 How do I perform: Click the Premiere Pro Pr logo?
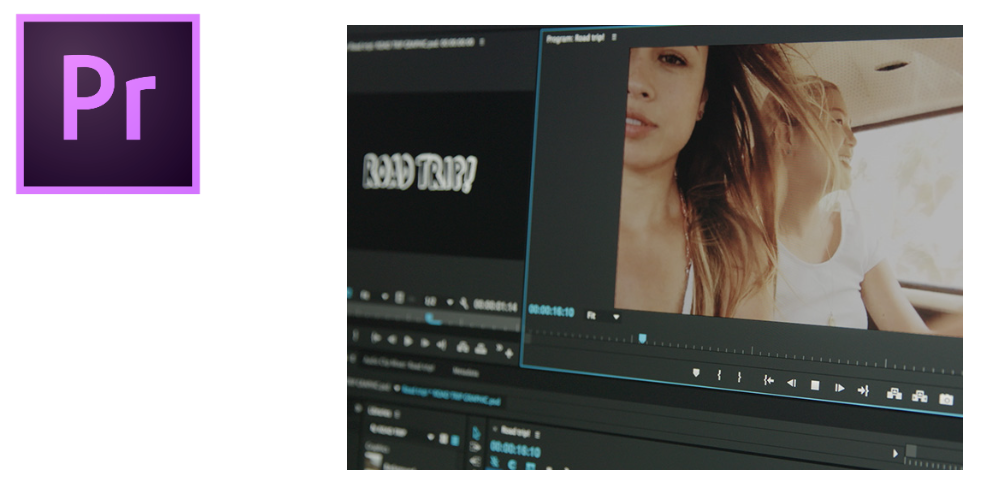tap(108, 103)
